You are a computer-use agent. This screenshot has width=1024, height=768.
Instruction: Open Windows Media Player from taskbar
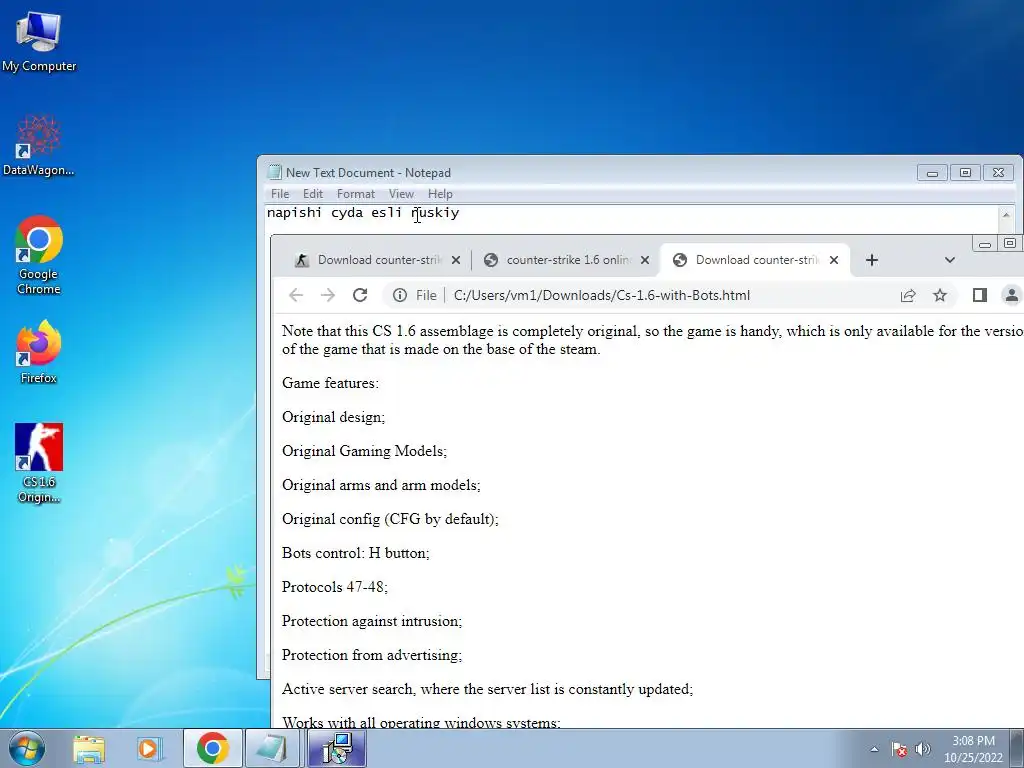(149, 748)
